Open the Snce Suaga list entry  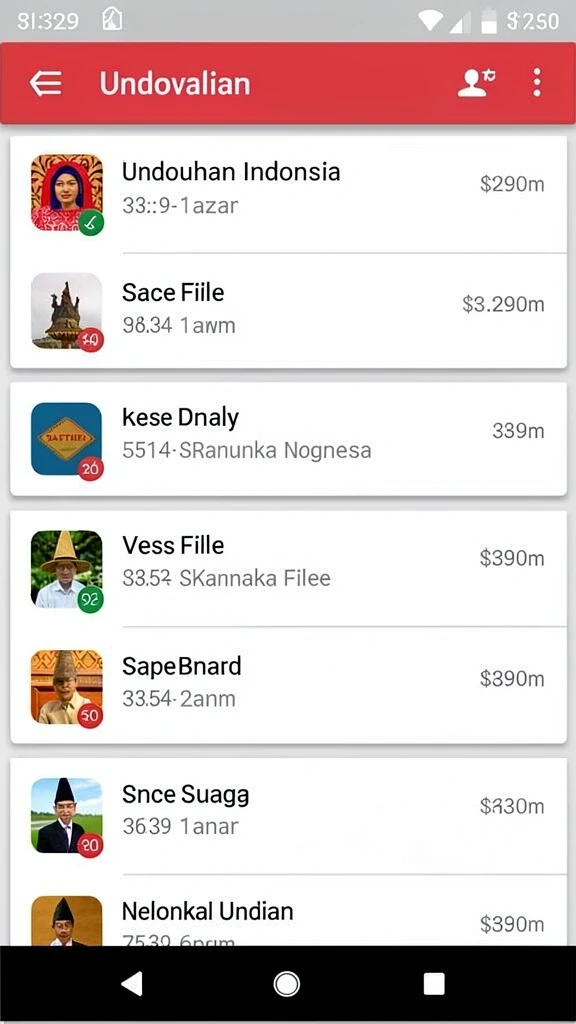pyautogui.click(x=288, y=815)
